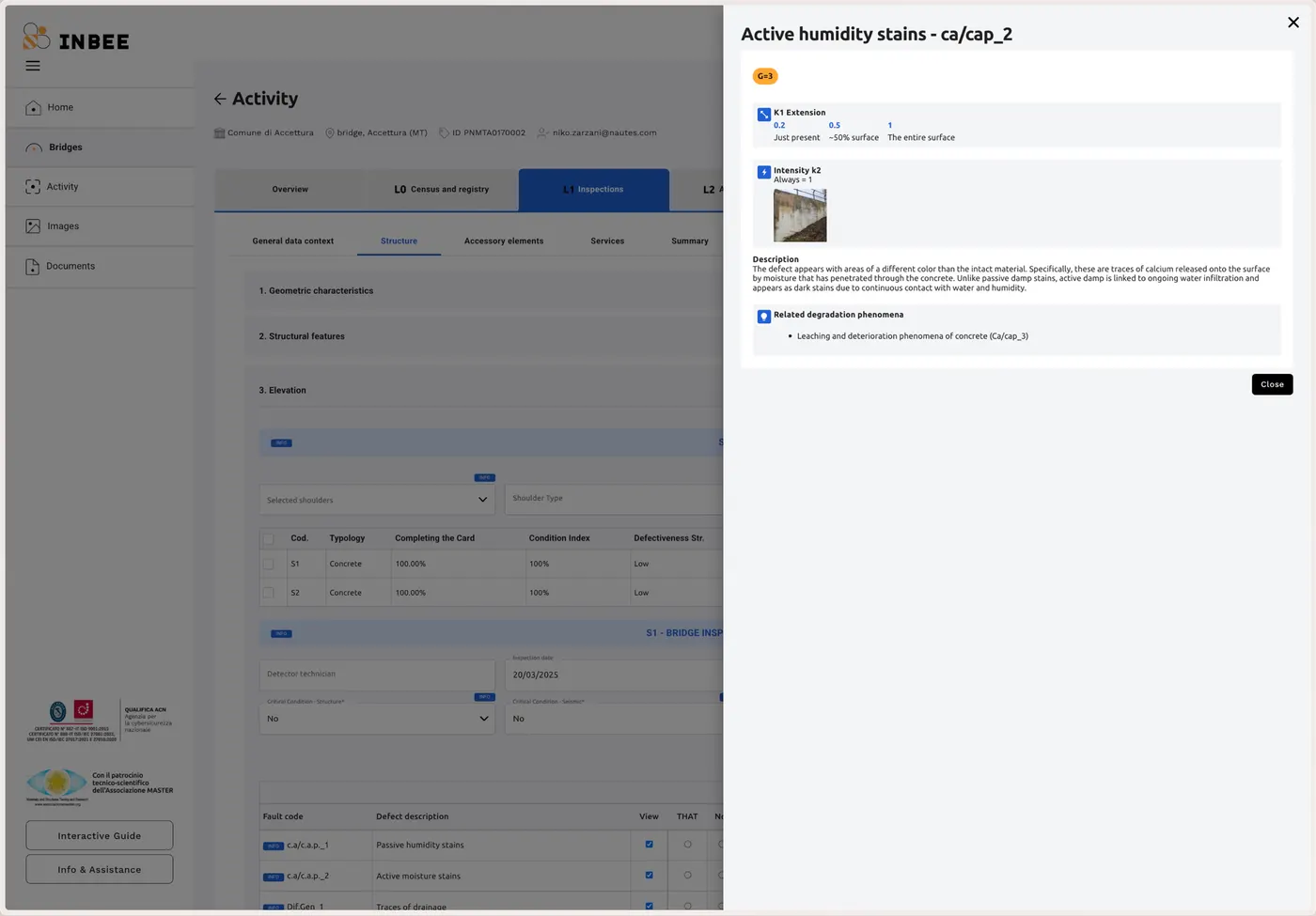Click the Activity sidebar icon
The height and width of the screenshot is (916, 1316).
click(34, 187)
